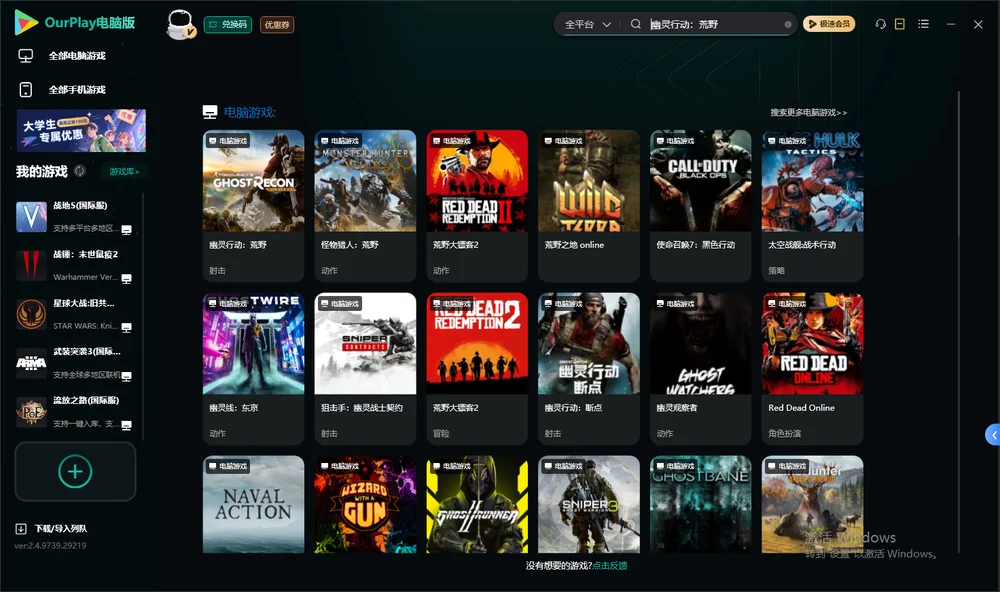The image size is (1000, 592).
Task: Open 怪物猎人：荒野 game card
Action: click(365, 205)
